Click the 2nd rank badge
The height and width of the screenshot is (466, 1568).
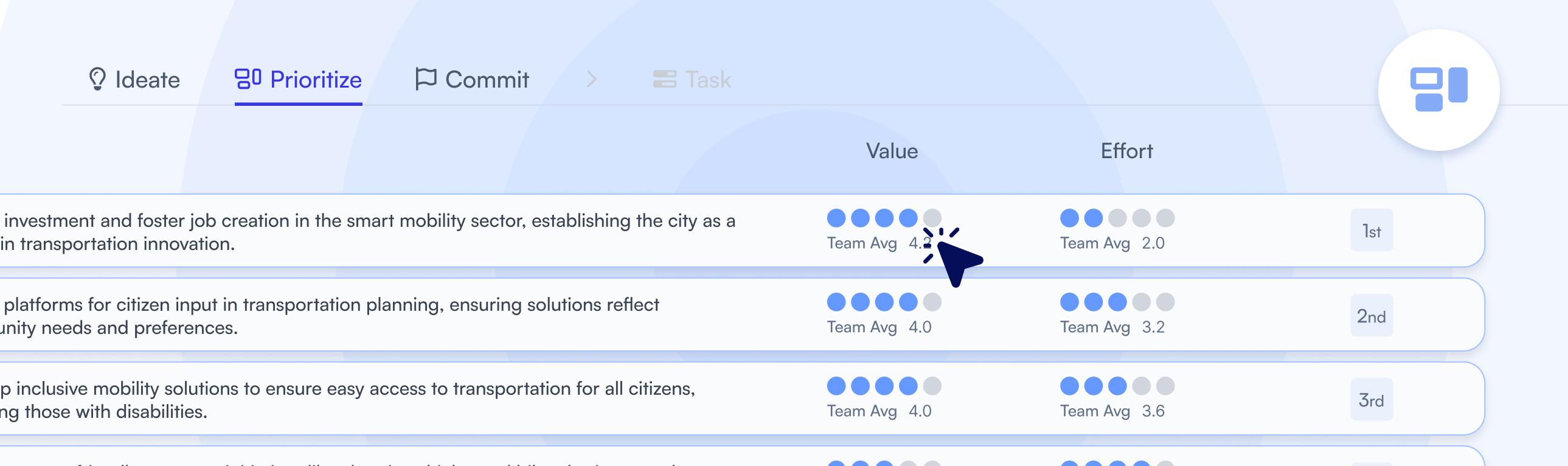pyautogui.click(x=1372, y=315)
